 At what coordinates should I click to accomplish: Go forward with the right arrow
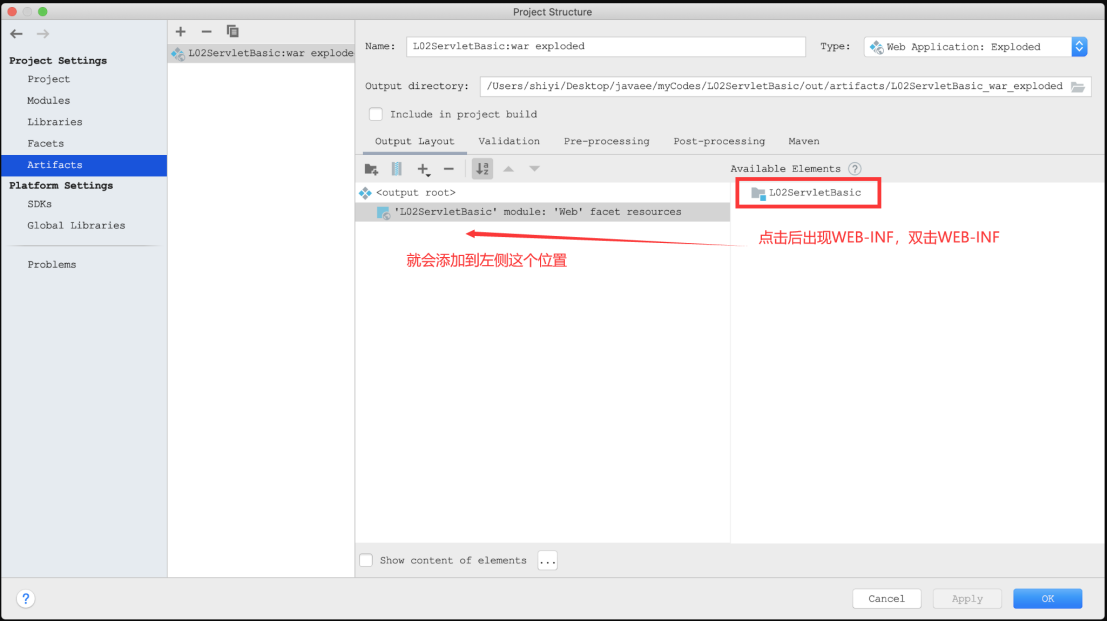point(42,34)
